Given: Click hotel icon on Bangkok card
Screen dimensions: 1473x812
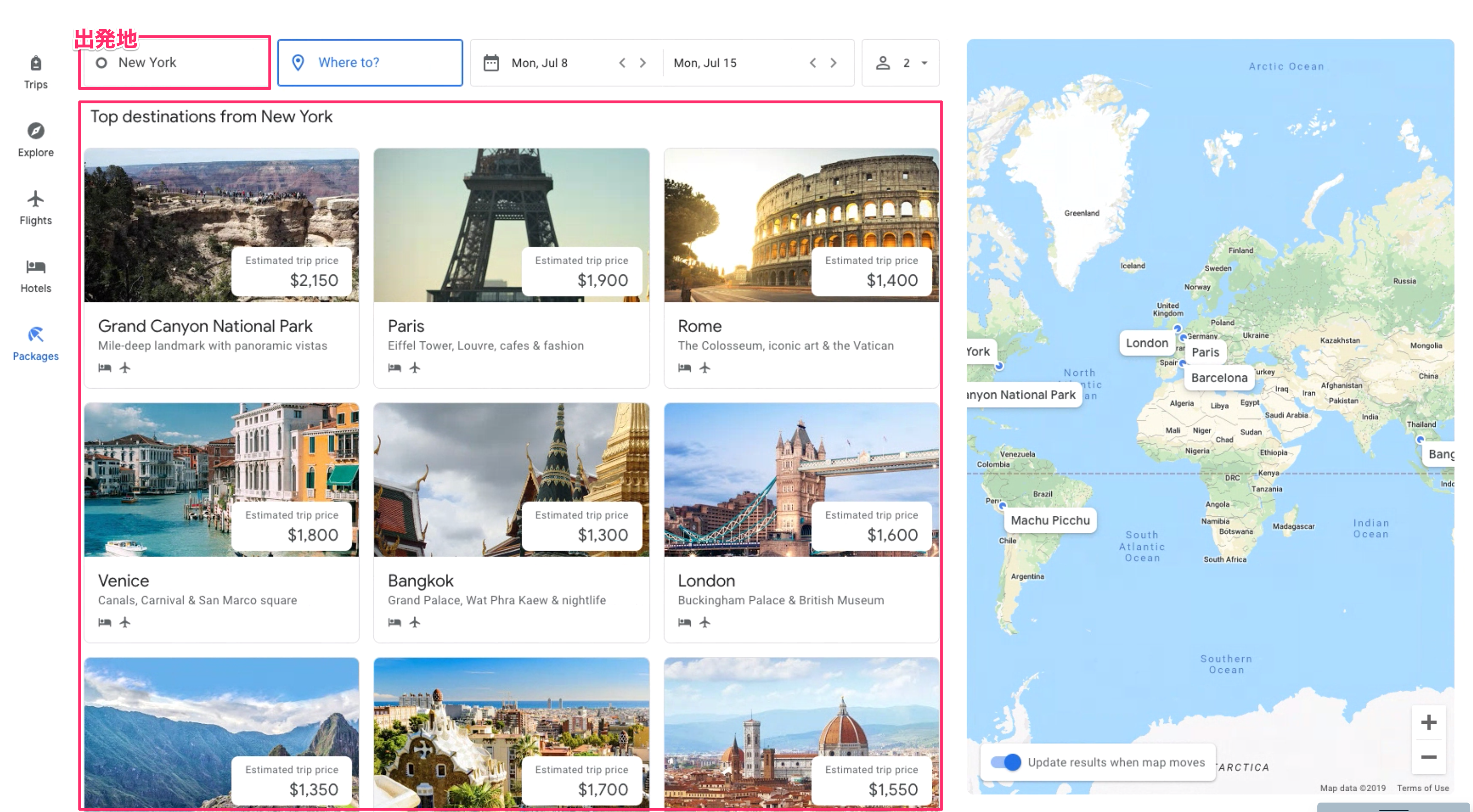Looking at the screenshot, I should pos(394,623).
